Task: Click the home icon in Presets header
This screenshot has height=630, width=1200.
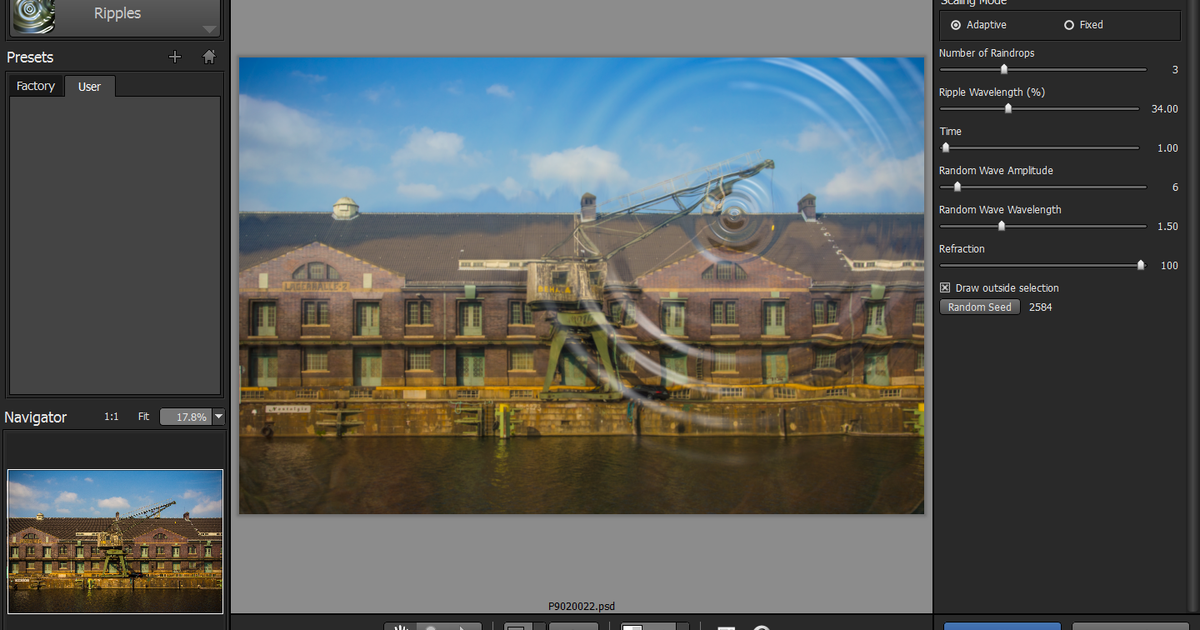Action: 209,57
